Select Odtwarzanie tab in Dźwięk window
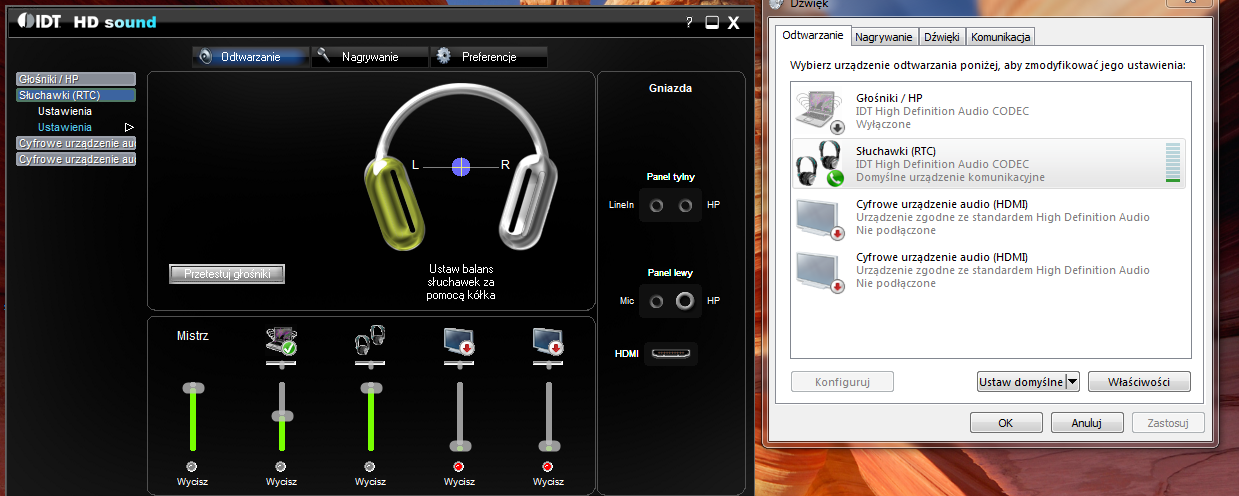Image resolution: width=1239 pixels, height=496 pixels. point(813,35)
